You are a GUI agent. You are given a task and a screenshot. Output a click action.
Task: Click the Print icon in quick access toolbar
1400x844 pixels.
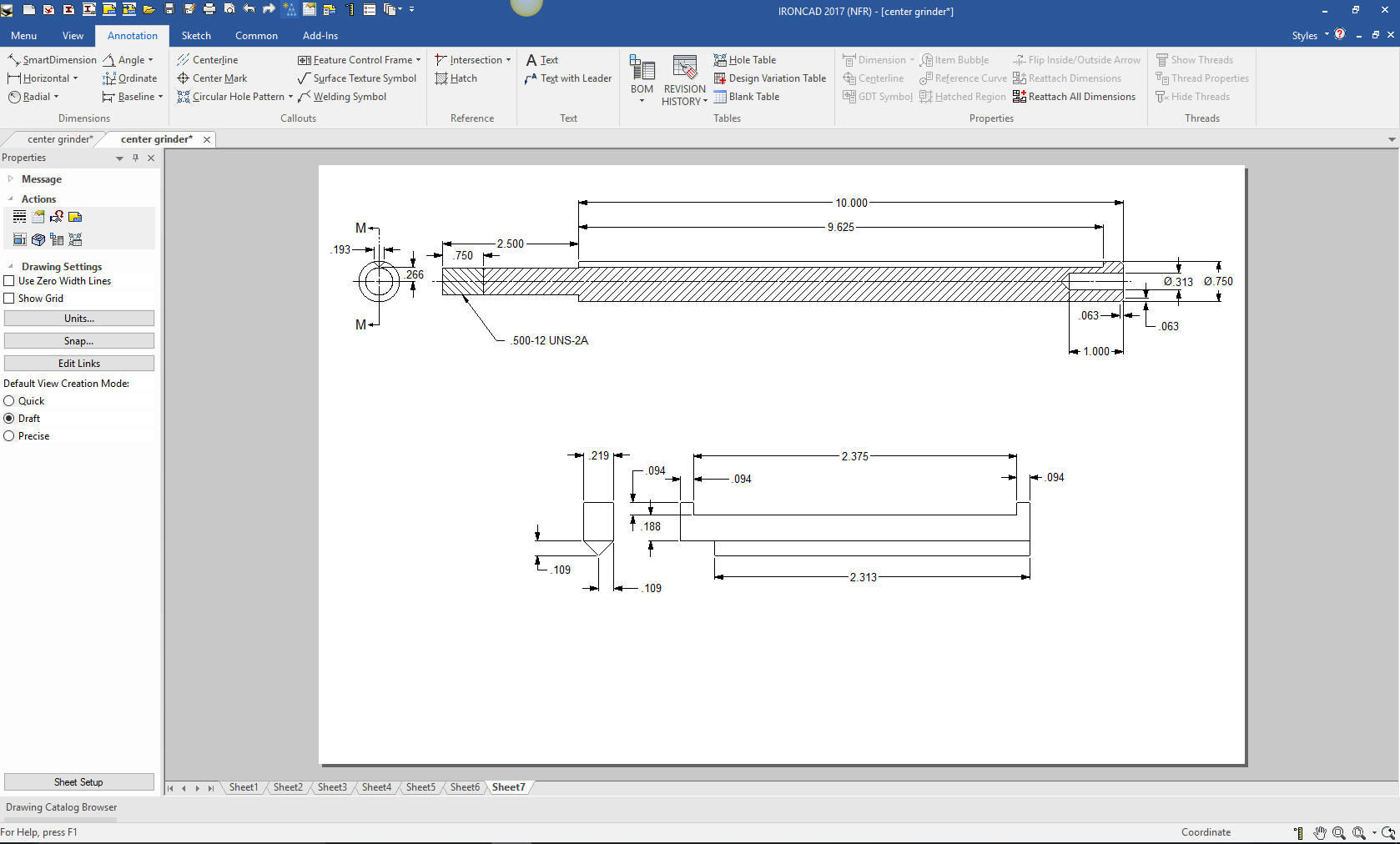tap(209, 9)
